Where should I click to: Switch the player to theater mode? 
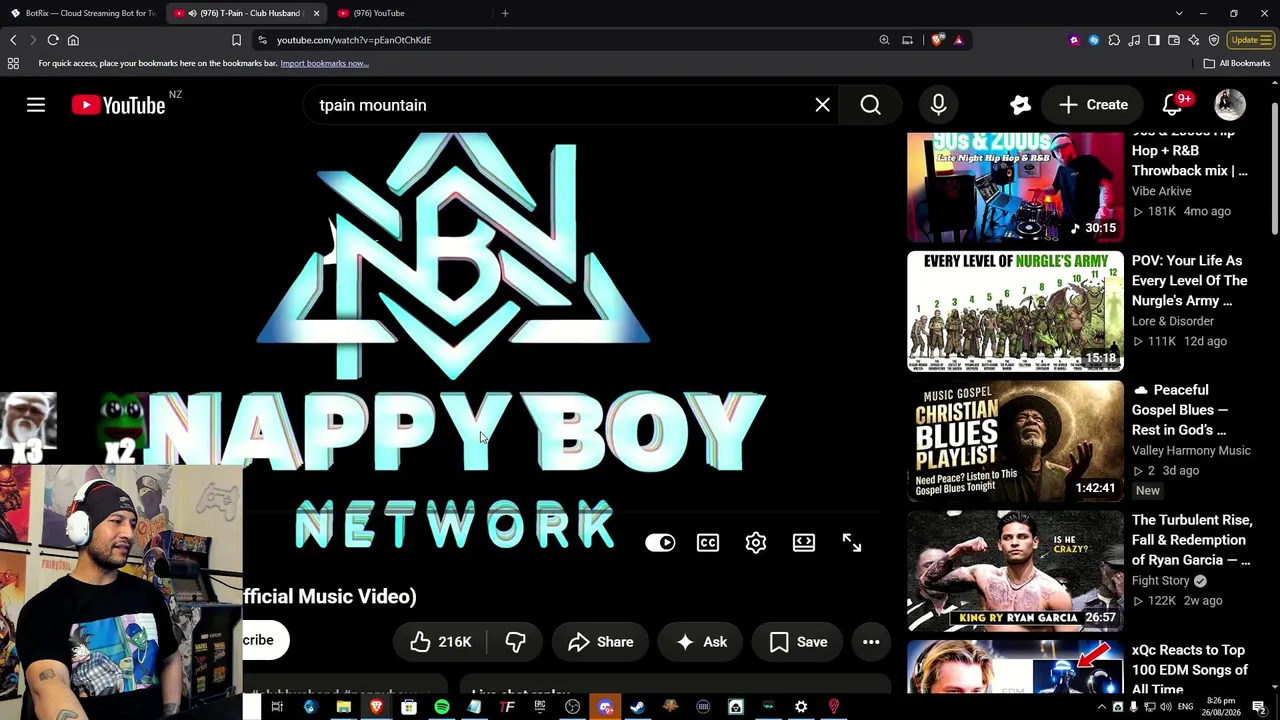click(804, 543)
